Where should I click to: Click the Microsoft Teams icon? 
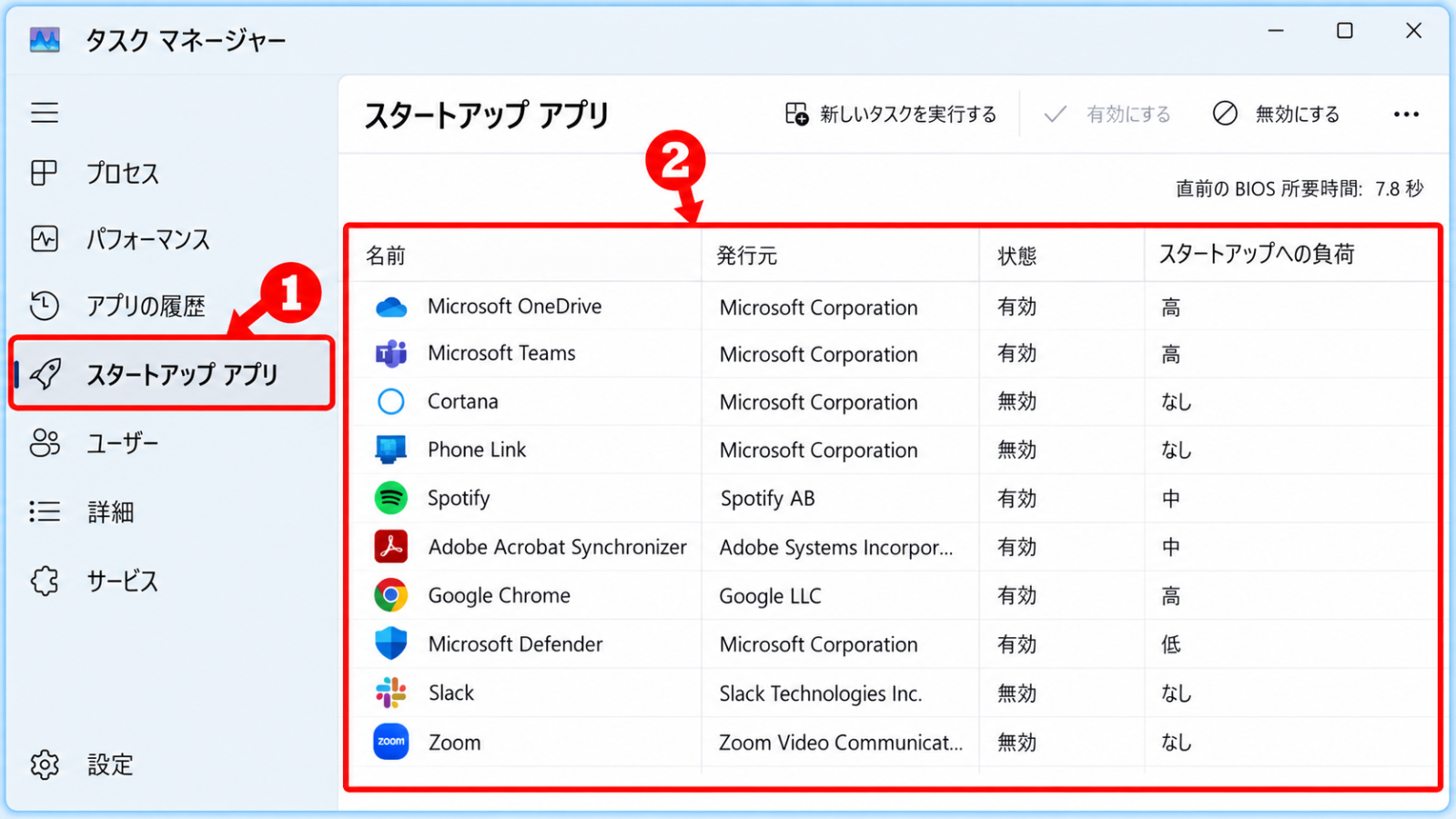pyautogui.click(x=391, y=353)
